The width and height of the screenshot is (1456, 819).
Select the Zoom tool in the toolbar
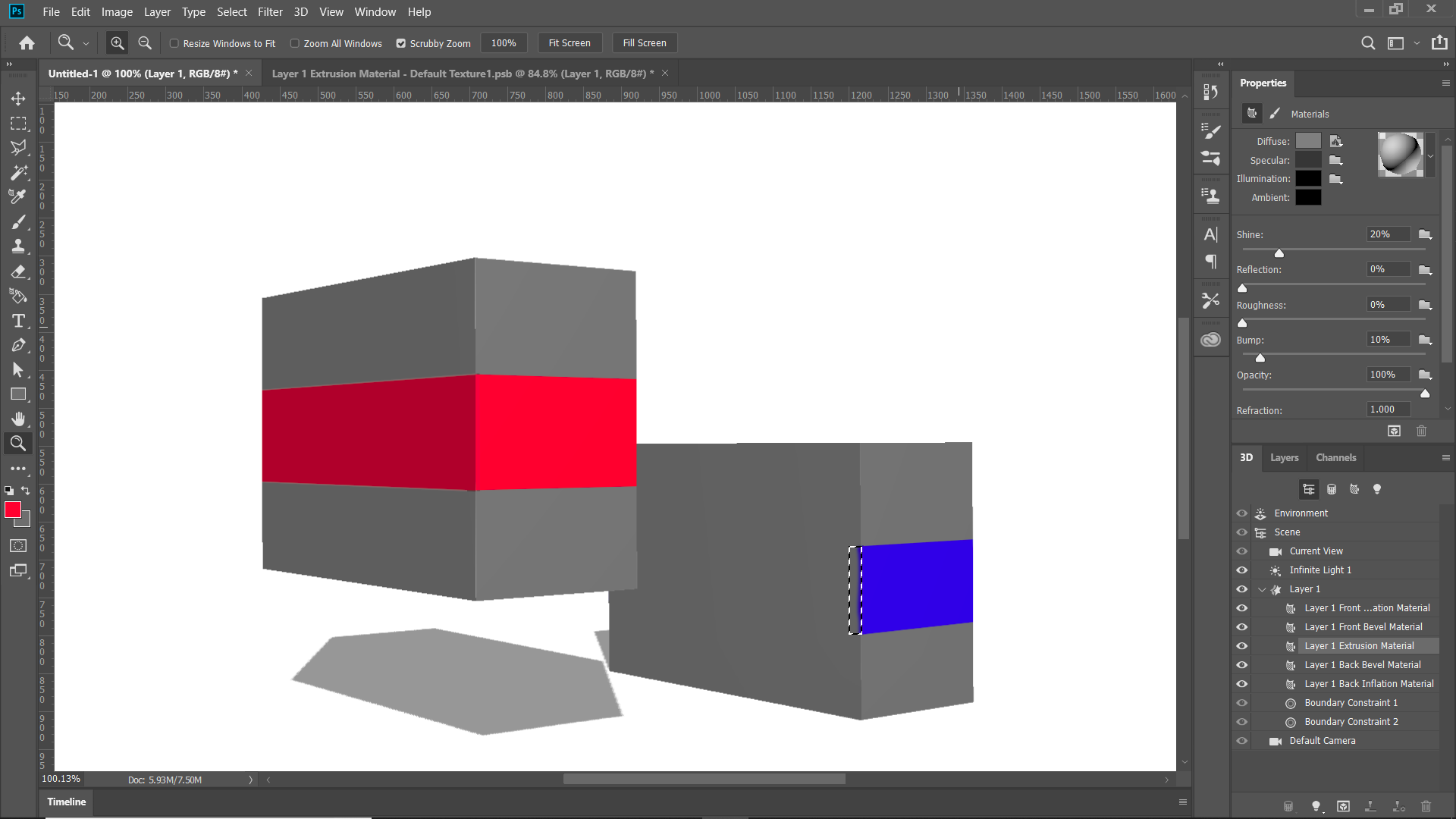[18, 444]
